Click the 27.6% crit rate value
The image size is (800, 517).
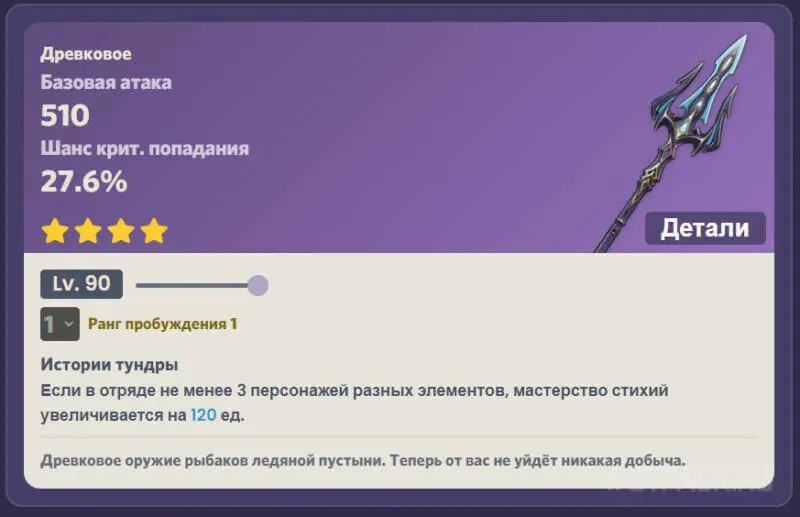pos(84,181)
